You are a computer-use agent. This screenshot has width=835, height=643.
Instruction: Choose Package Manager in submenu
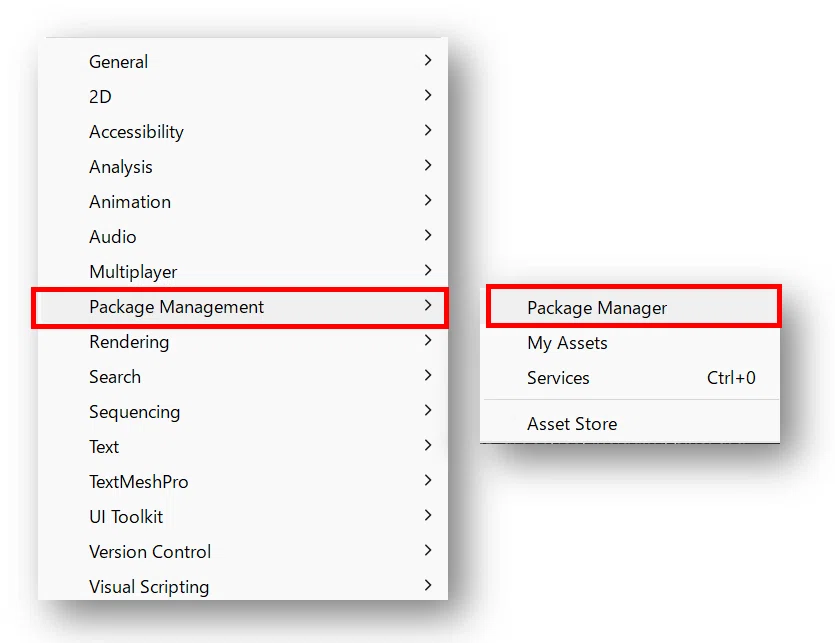pos(633,307)
